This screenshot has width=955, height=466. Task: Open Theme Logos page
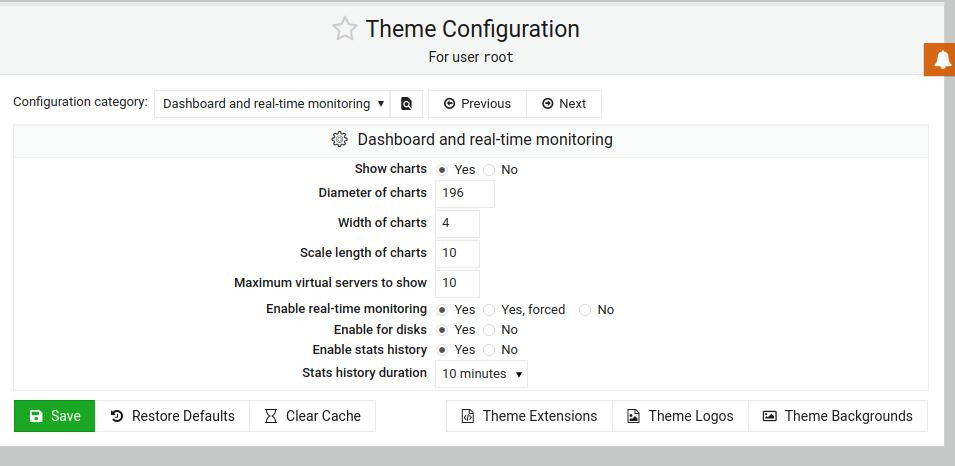[x=680, y=416]
